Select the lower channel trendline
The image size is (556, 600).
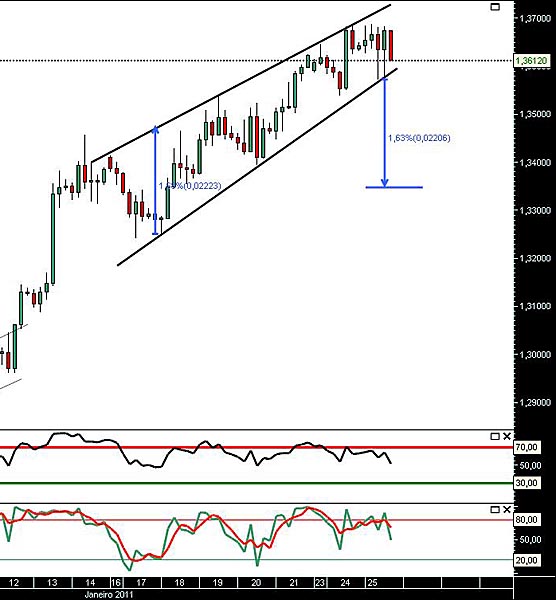pyautogui.click(x=257, y=166)
